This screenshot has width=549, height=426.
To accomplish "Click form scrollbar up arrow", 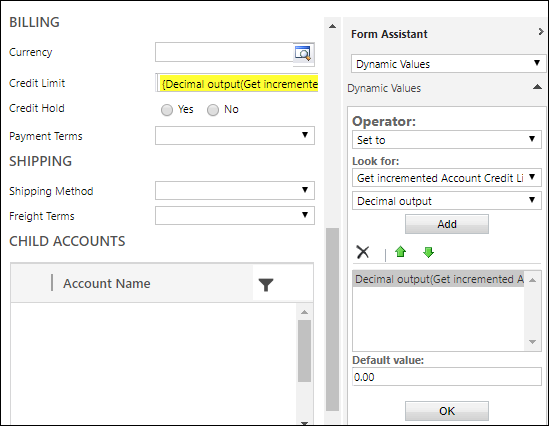I will point(332,26).
